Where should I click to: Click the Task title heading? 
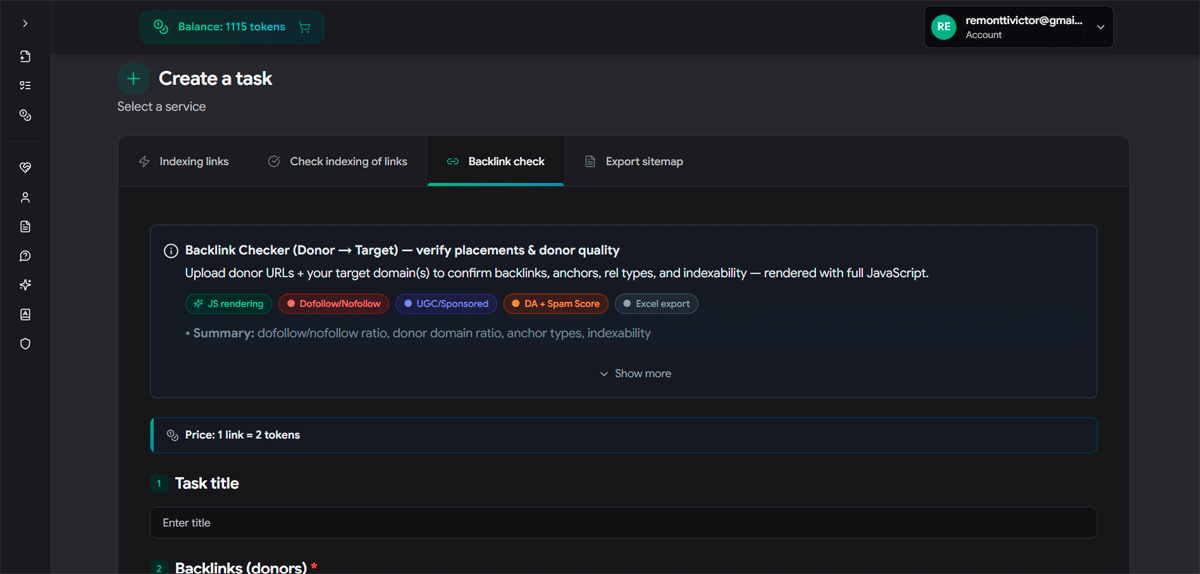(x=207, y=483)
